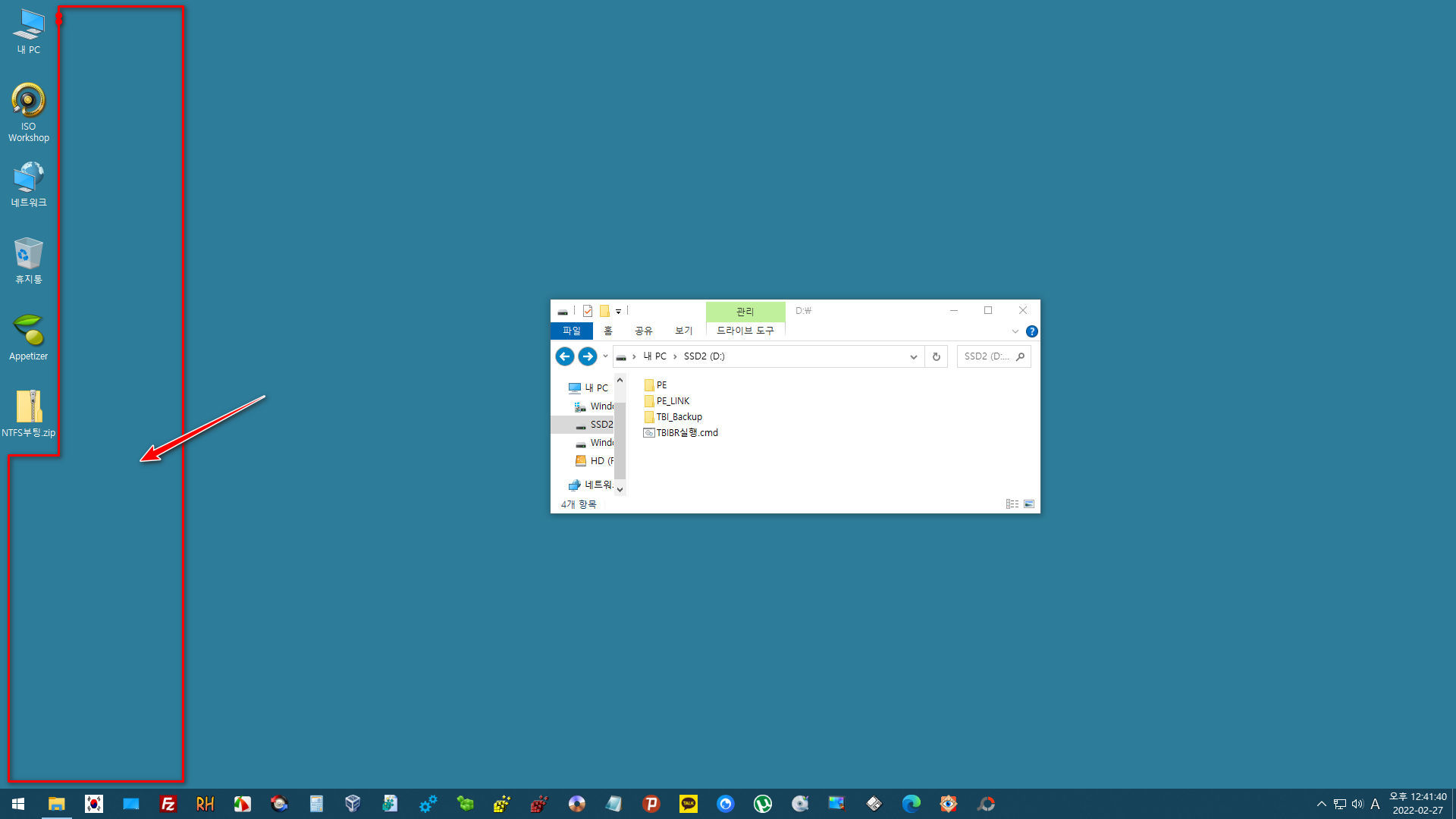Click 내 PC in the address breadcrumb

point(654,356)
